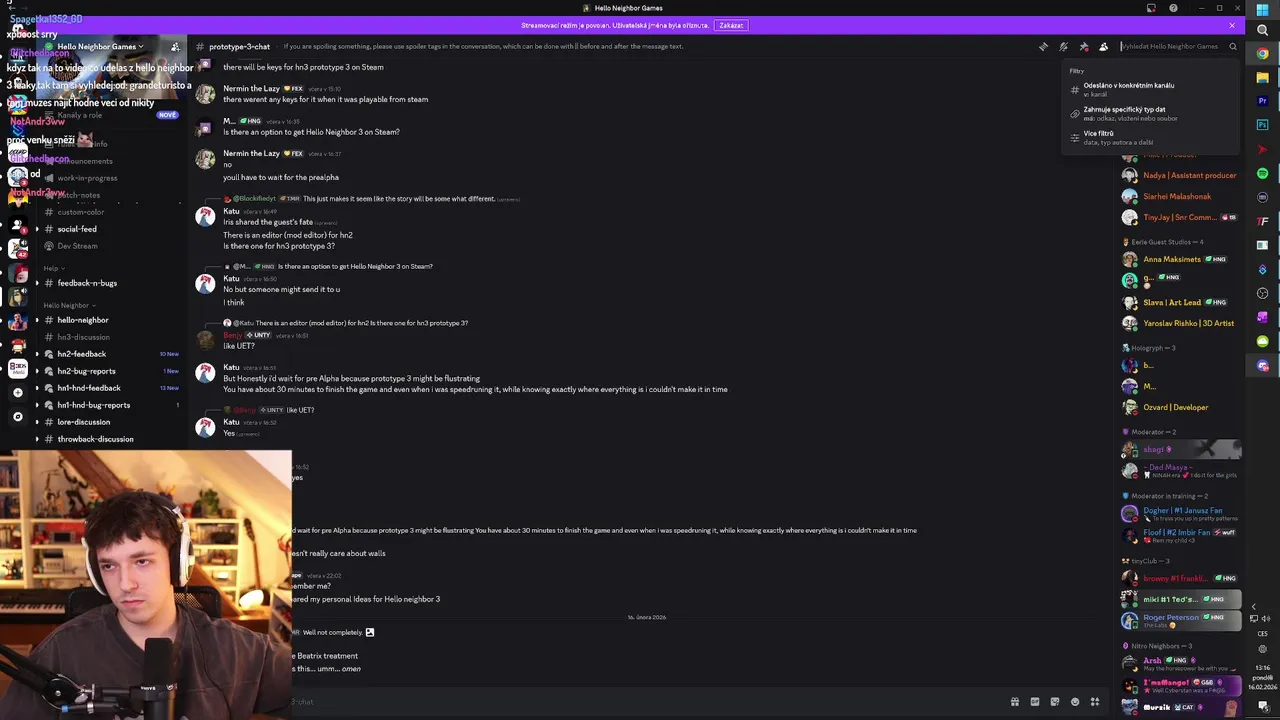The height and width of the screenshot is (720, 1280).
Task: Open Discover servers compass icon
Action: pyautogui.click(x=17, y=416)
